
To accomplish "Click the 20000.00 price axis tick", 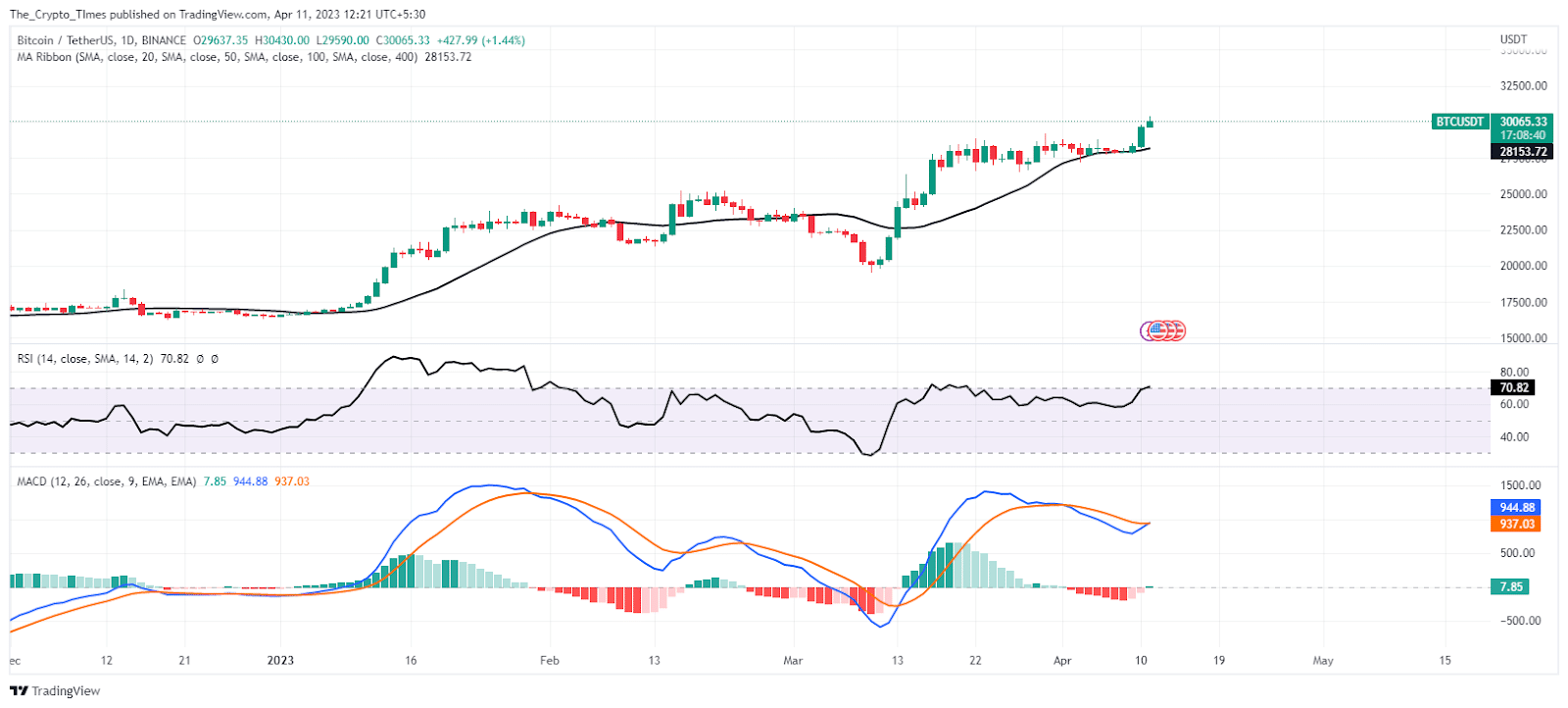I will click(1524, 266).
